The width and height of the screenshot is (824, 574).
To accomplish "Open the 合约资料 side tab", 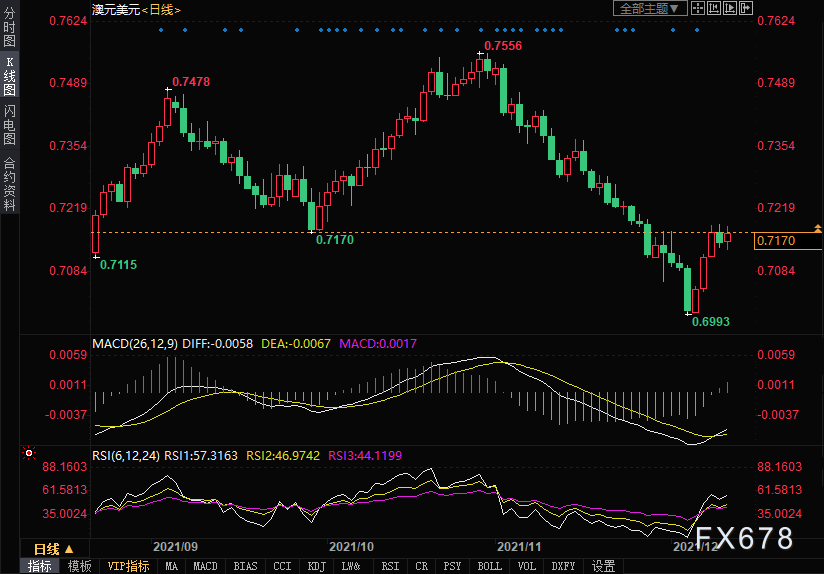I will (10, 183).
